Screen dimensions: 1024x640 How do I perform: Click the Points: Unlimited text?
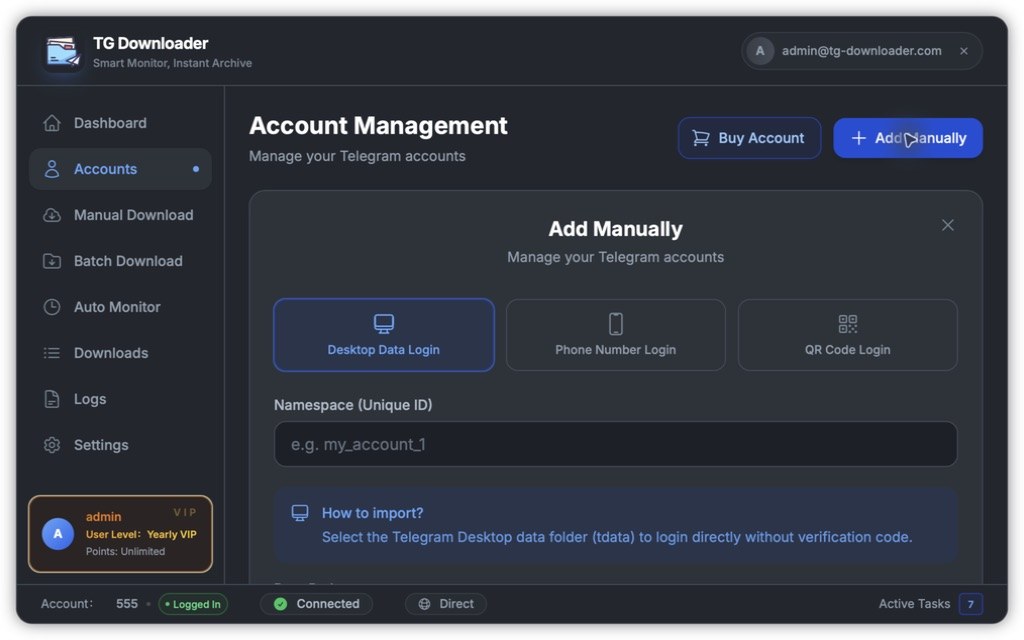(125, 552)
